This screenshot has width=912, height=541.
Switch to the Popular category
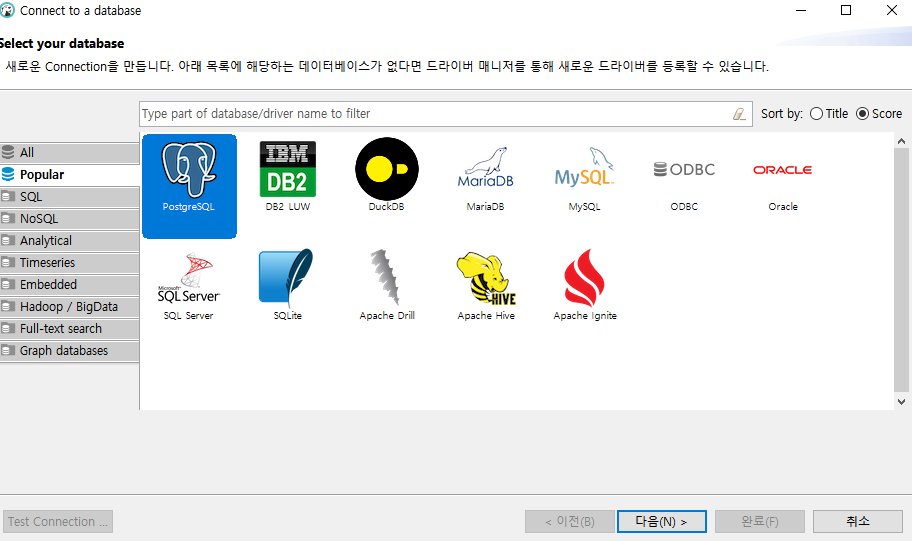tap(70, 175)
